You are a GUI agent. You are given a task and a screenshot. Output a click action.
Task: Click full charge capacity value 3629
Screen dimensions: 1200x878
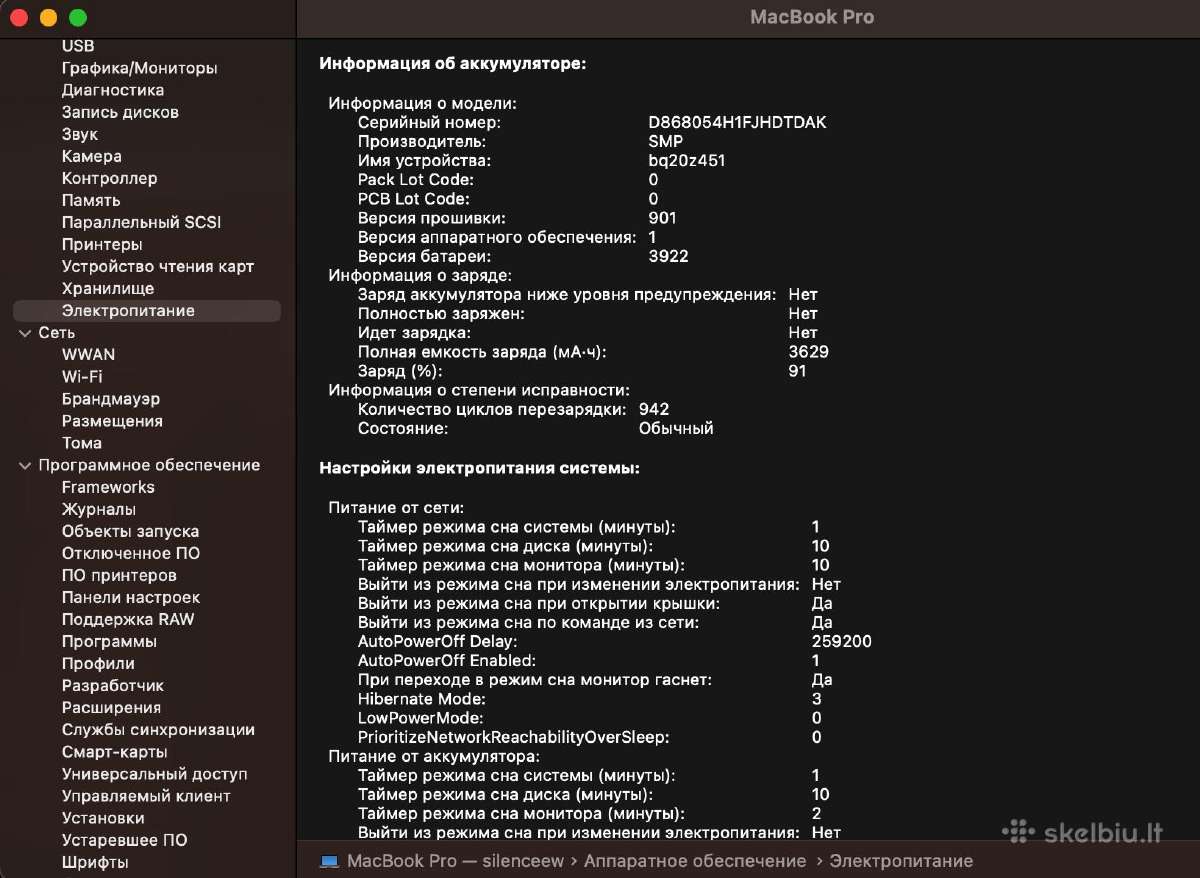(808, 352)
